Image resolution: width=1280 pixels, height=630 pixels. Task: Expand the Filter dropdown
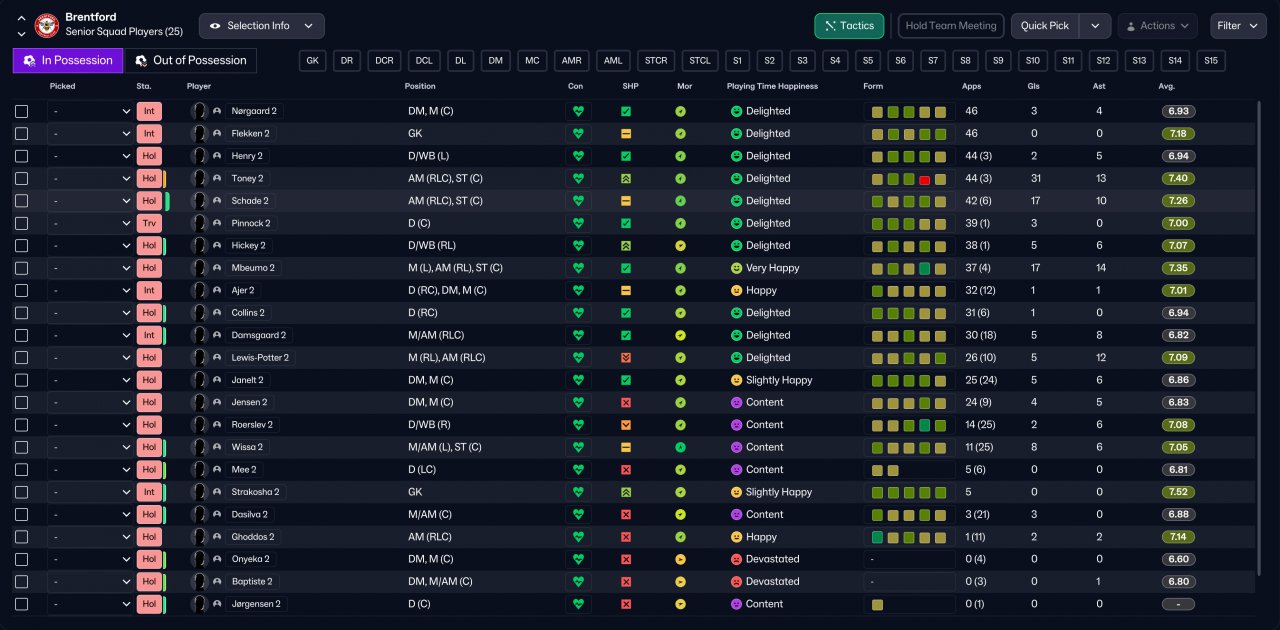point(1237,26)
